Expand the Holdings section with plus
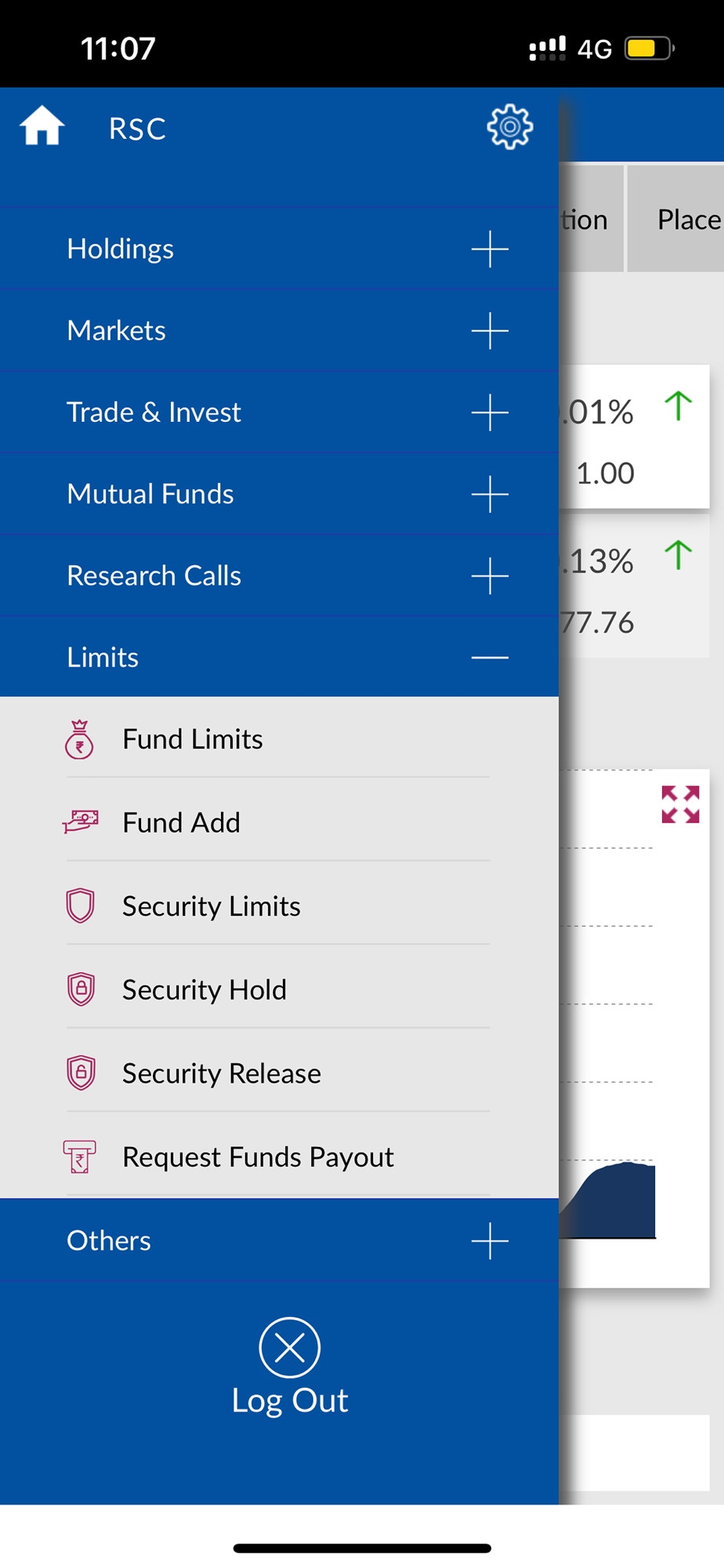Viewport: 724px width, 1568px height. point(490,249)
